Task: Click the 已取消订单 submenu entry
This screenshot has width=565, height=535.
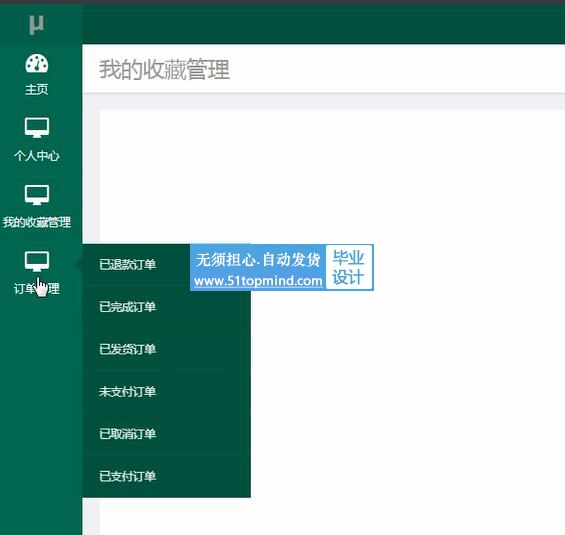Action: point(127,434)
